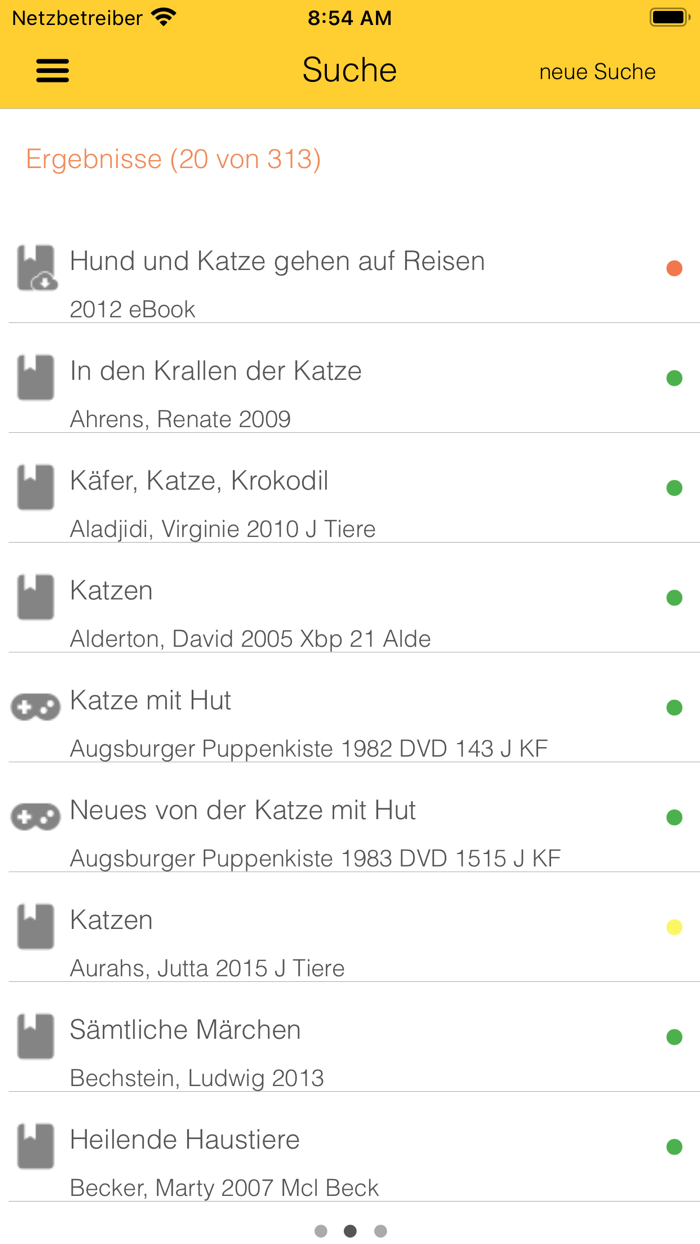Select Augsburger Puppenkiste 1982 DVD entry
The width and height of the screenshot is (700, 1244).
[308, 748]
